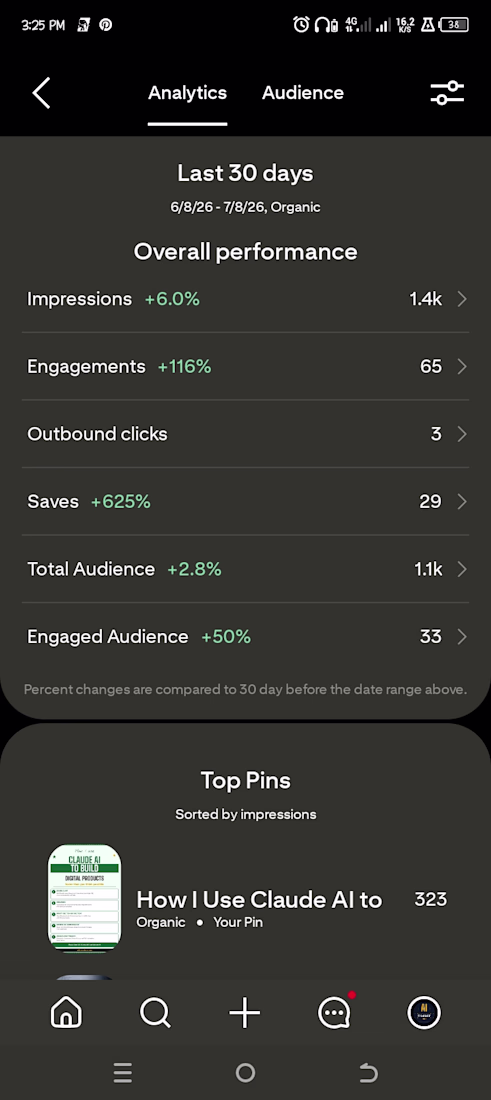Open the Total Audience row
Screen dimensions: 491x1100
point(246,569)
